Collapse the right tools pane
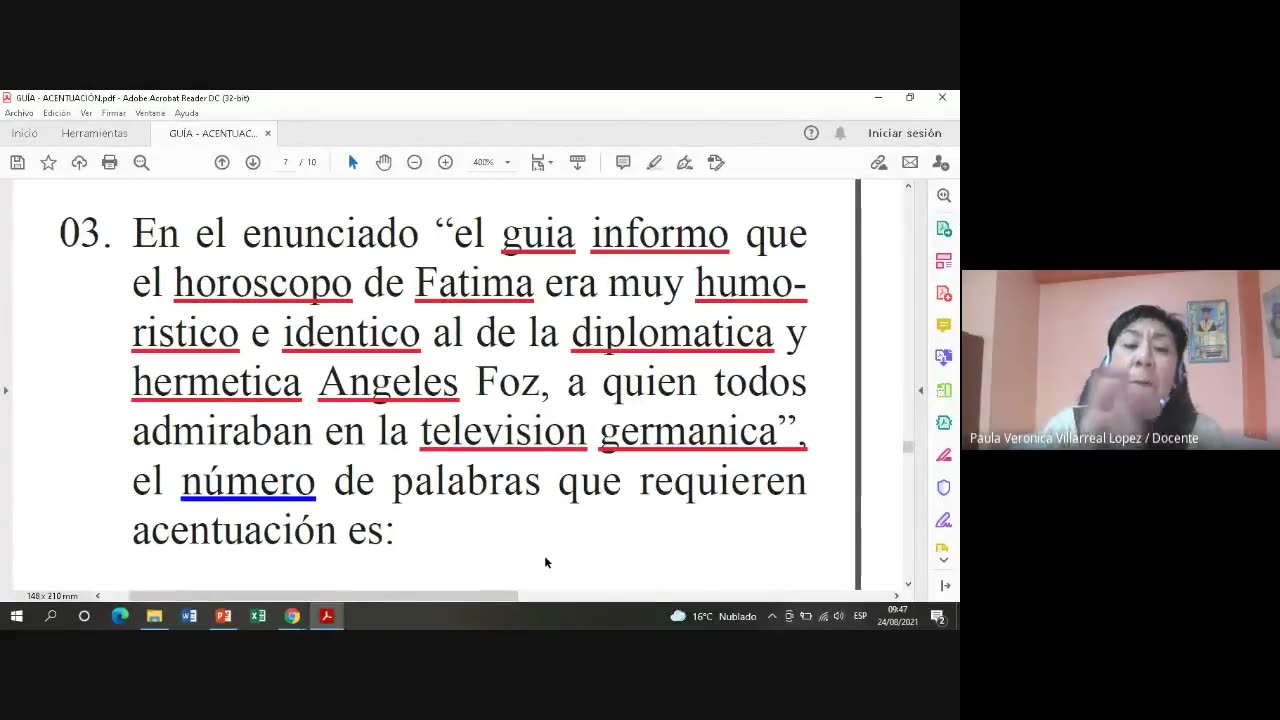 [x=944, y=586]
